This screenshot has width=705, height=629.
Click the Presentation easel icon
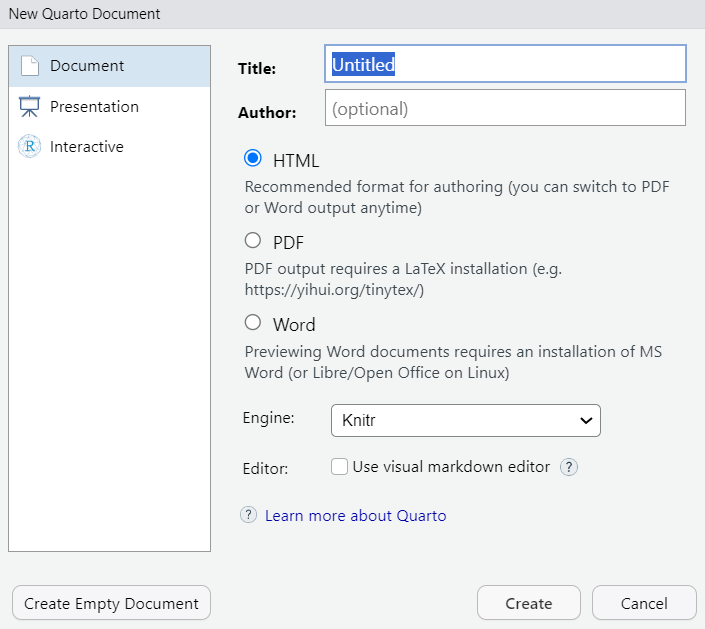pyautogui.click(x=30, y=107)
